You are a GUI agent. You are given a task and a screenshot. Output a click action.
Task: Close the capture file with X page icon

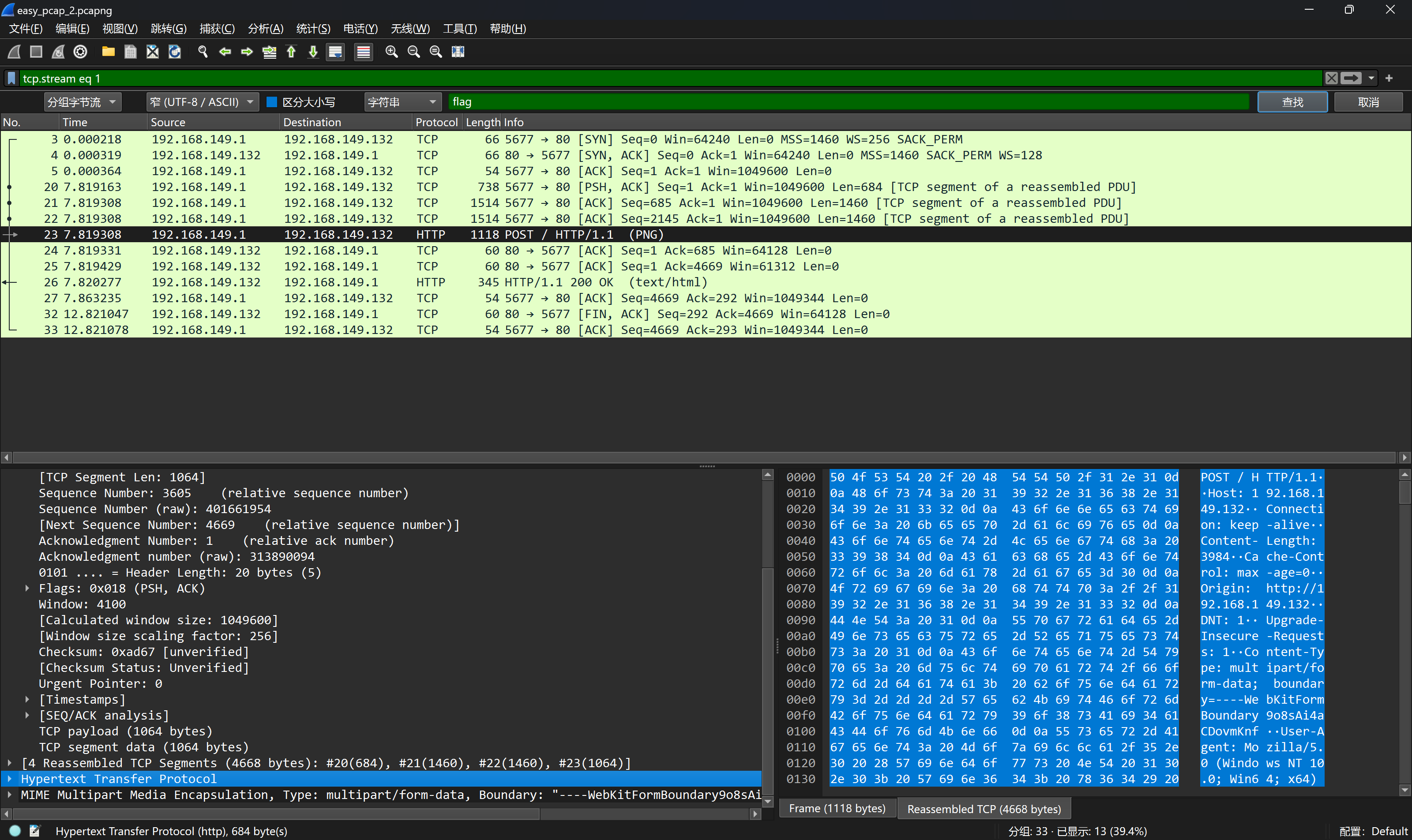click(152, 52)
